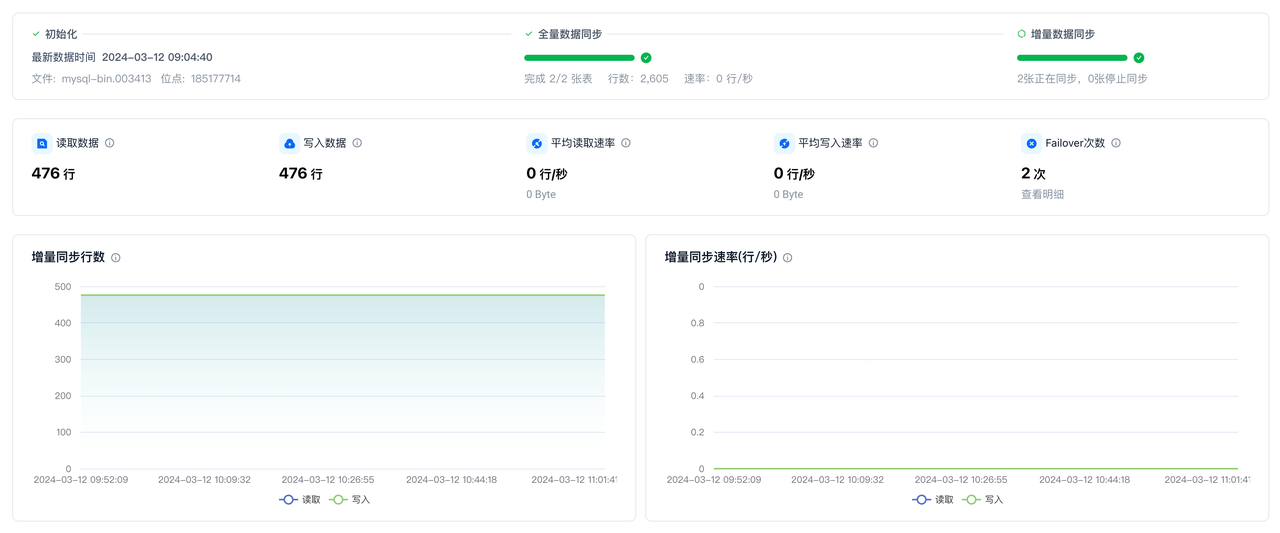Click info icon beside Failover次数
Image resolution: width=1280 pixels, height=533 pixels.
coord(1116,143)
